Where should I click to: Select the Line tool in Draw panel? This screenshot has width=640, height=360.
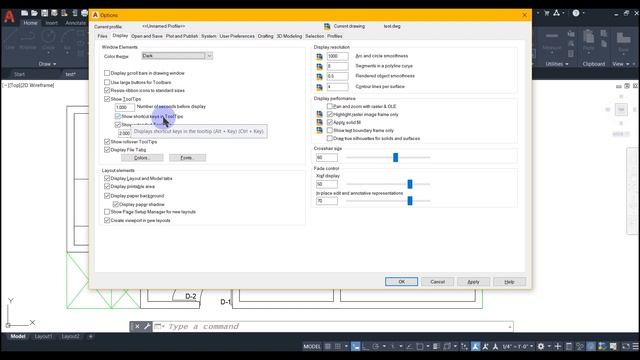(x=10, y=41)
